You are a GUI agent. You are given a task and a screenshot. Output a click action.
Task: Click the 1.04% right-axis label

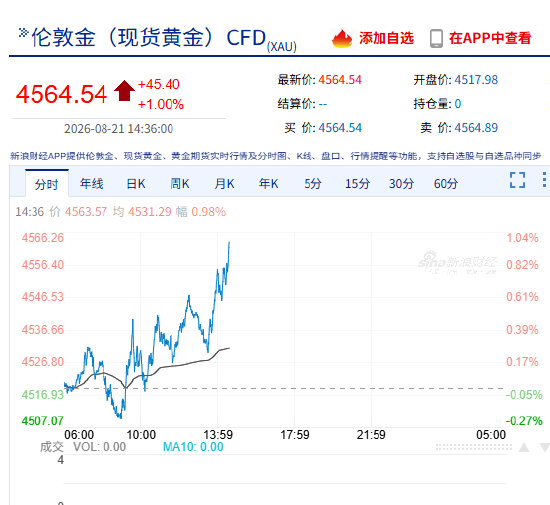coord(522,238)
